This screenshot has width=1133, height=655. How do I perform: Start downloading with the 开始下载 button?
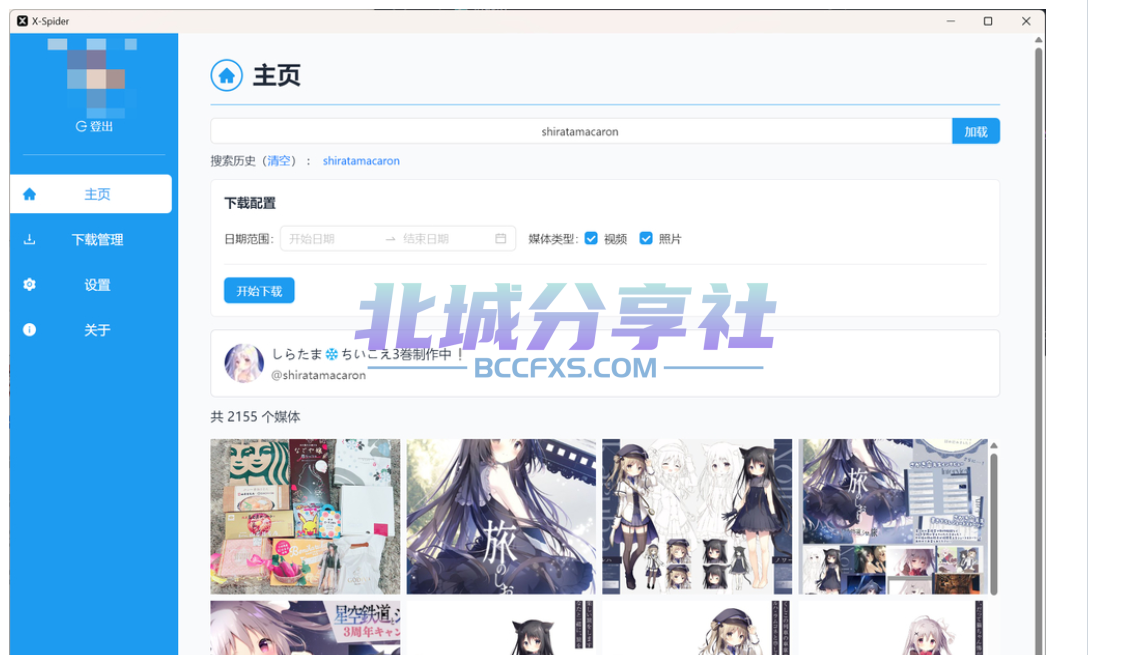coord(259,291)
